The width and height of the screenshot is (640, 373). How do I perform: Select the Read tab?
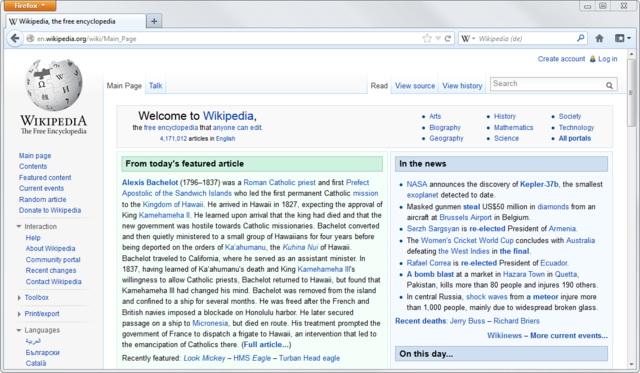[x=379, y=86]
